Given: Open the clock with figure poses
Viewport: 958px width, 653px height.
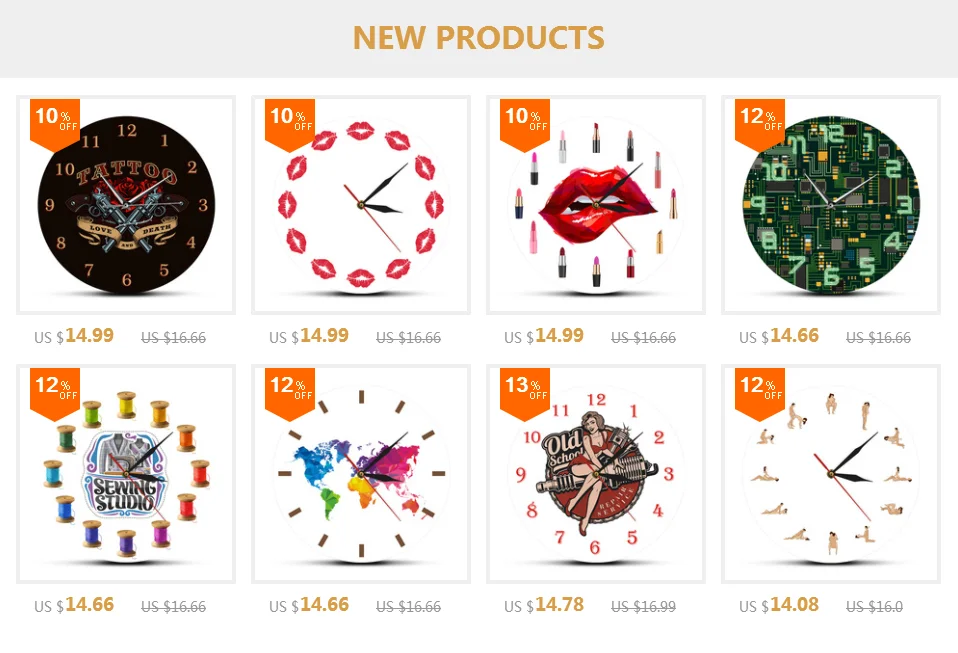Looking at the screenshot, I should 830,474.
